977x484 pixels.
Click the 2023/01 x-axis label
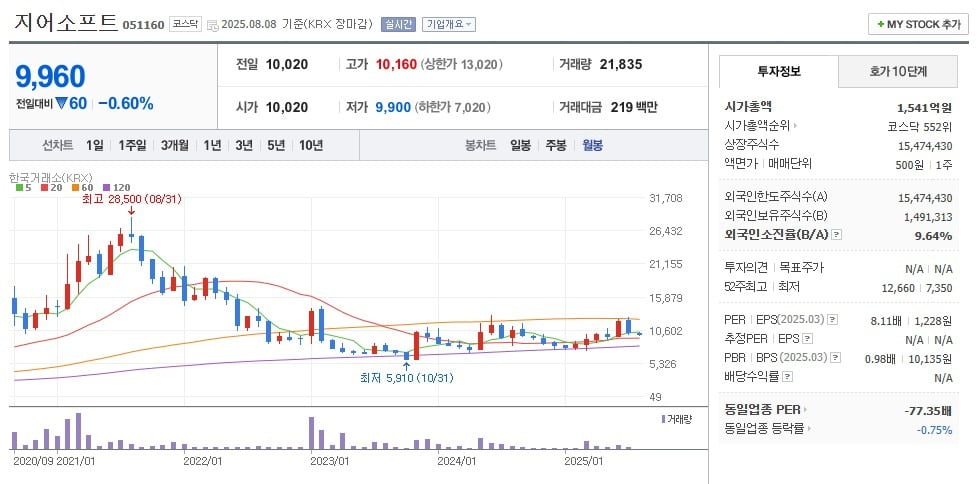331,462
